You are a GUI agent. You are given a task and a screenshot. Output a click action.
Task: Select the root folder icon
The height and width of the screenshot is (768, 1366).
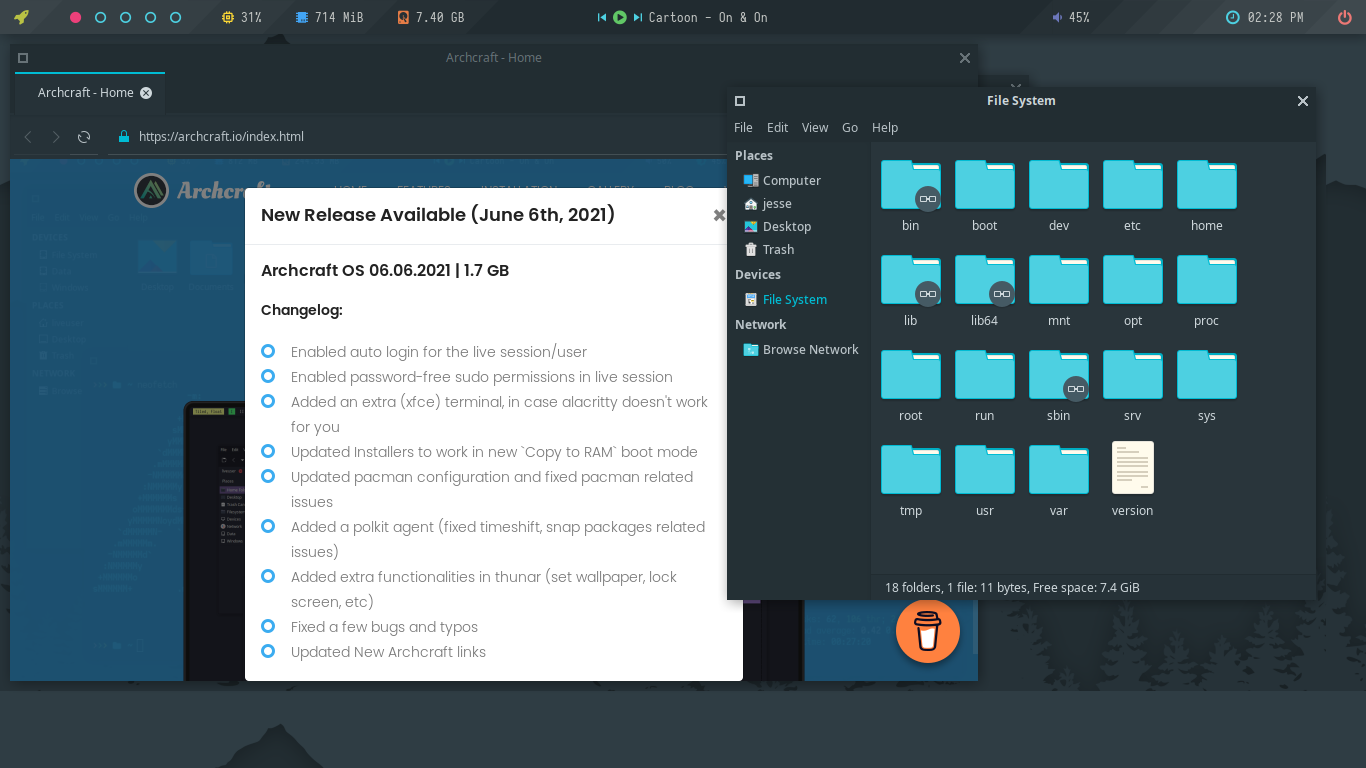(x=911, y=375)
